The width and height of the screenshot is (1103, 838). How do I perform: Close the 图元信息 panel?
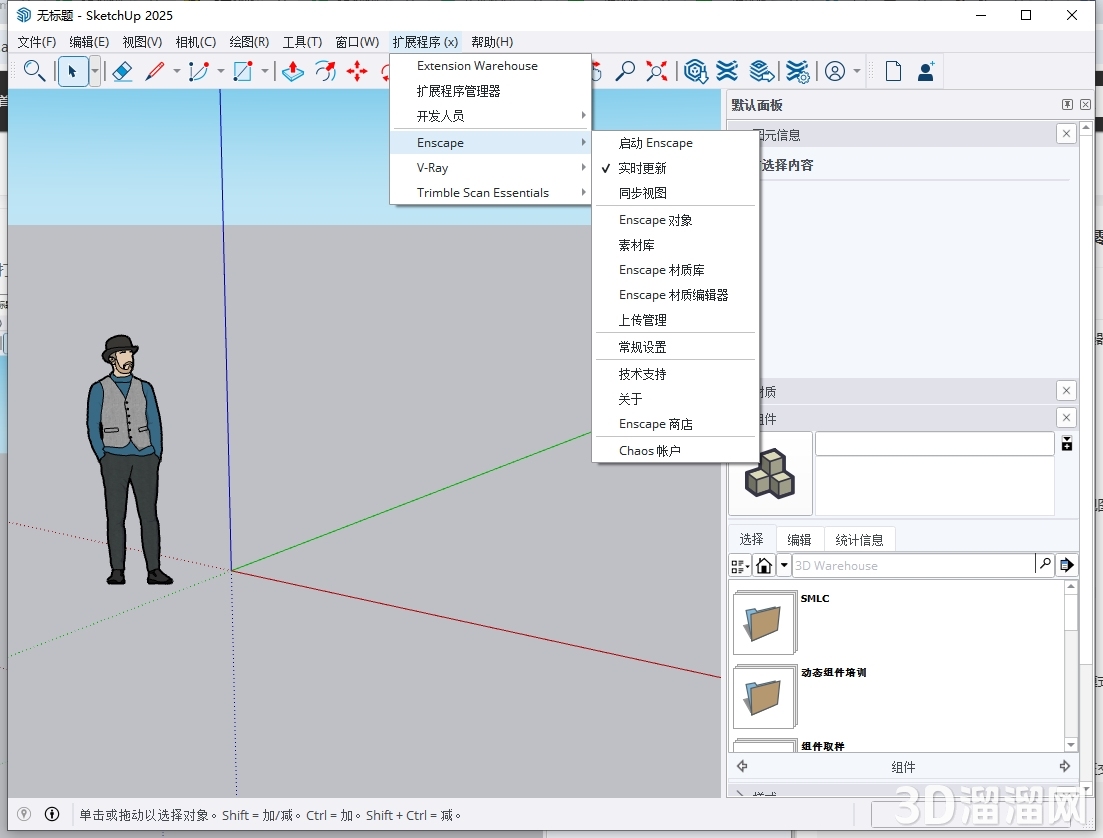(1066, 134)
